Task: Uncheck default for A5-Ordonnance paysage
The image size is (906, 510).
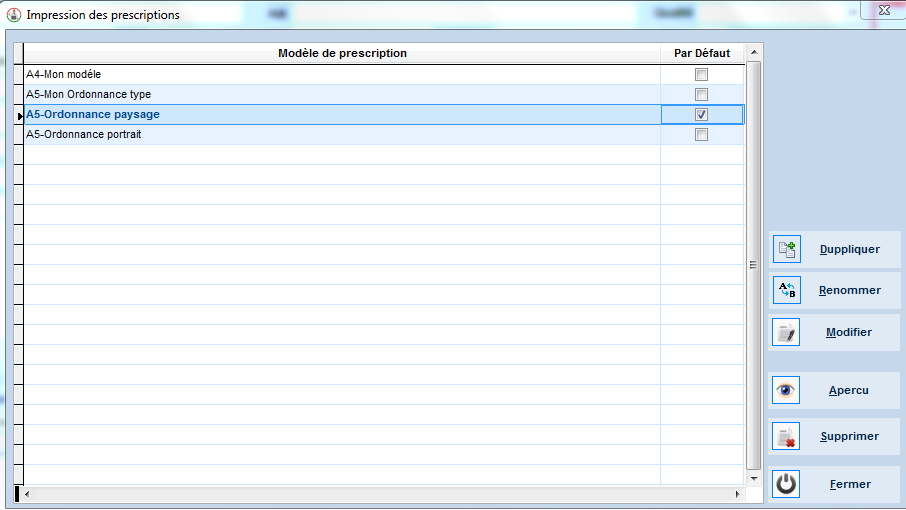Action: pyautogui.click(x=701, y=115)
